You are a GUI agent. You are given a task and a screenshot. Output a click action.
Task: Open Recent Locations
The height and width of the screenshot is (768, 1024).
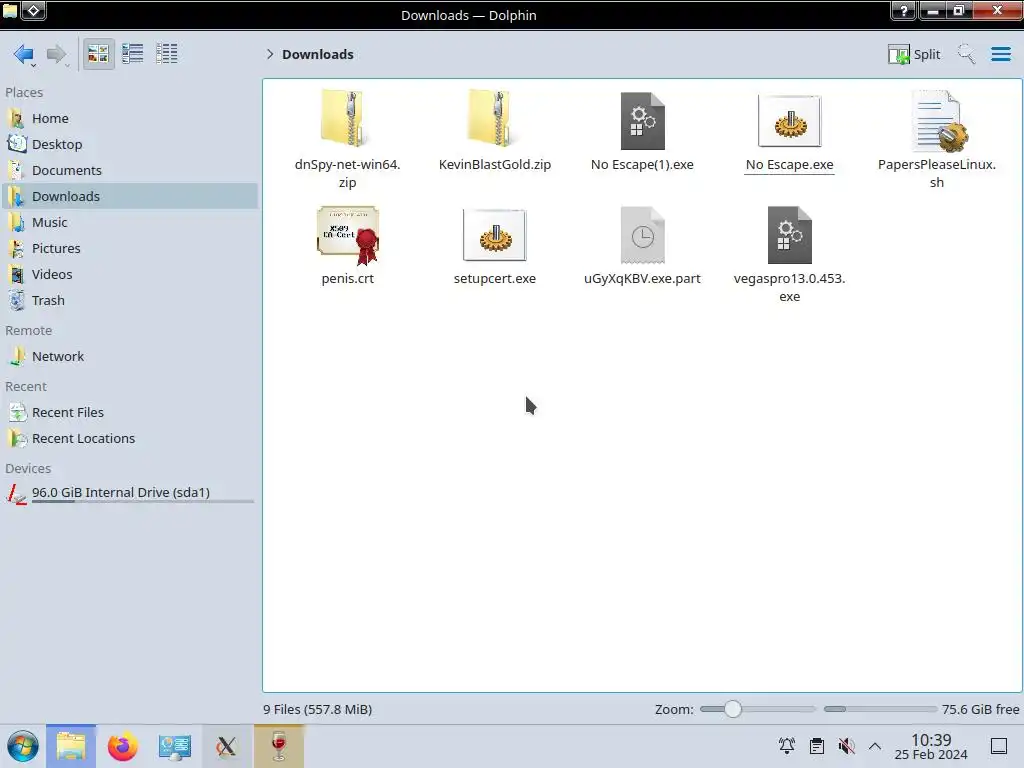coord(129,439)
